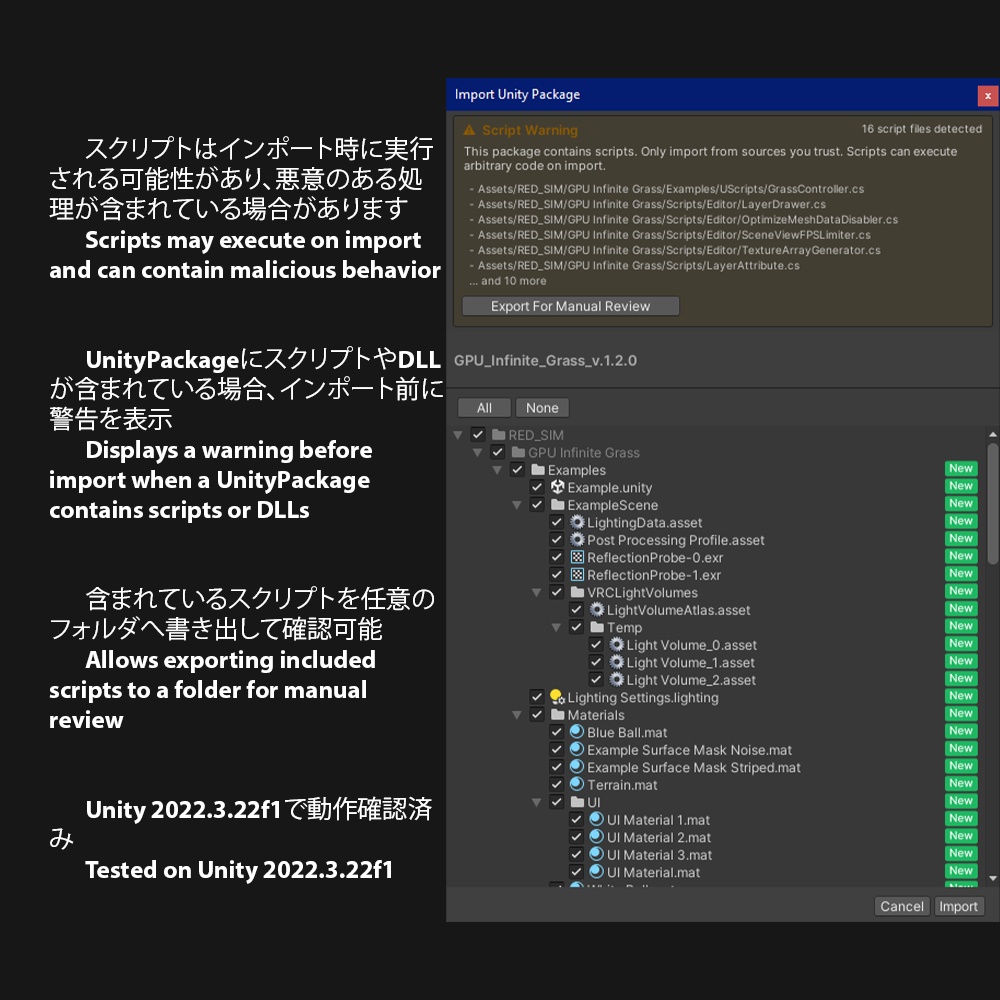
Task: Uncheck the Examples folder checkbox
Action: (517, 470)
